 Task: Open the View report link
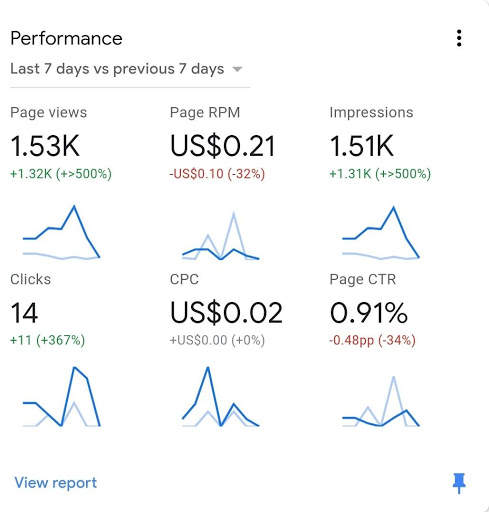(56, 483)
